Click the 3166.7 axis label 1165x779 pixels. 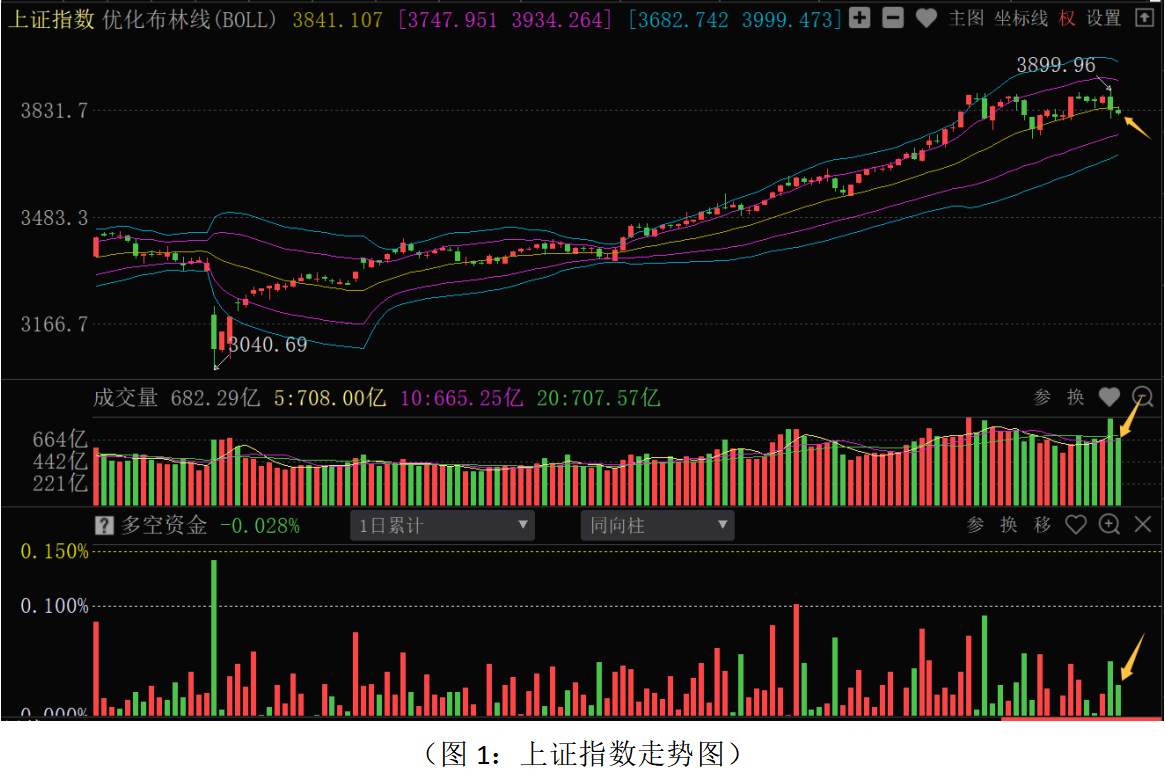point(54,325)
